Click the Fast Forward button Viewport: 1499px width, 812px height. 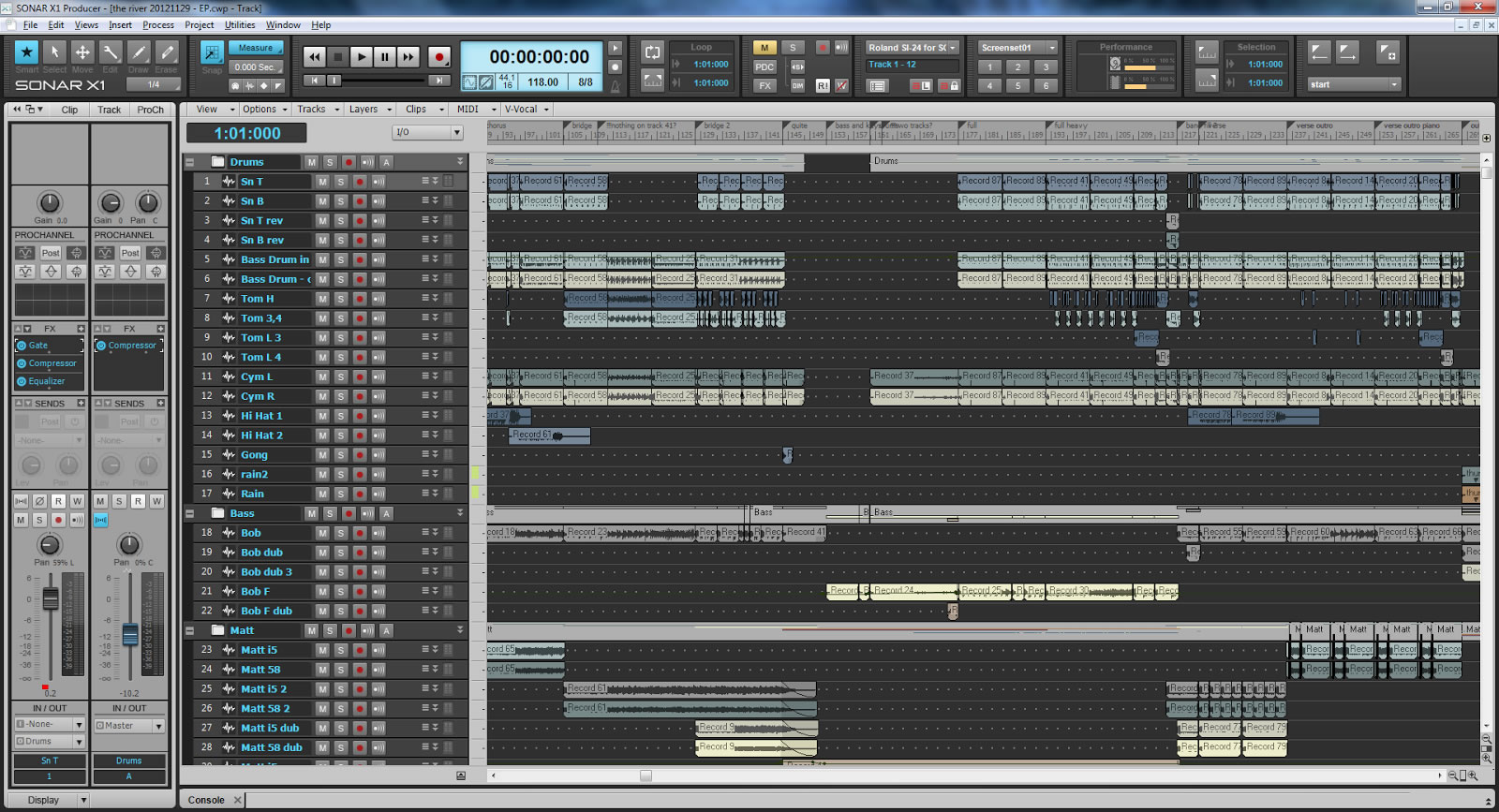pos(408,57)
